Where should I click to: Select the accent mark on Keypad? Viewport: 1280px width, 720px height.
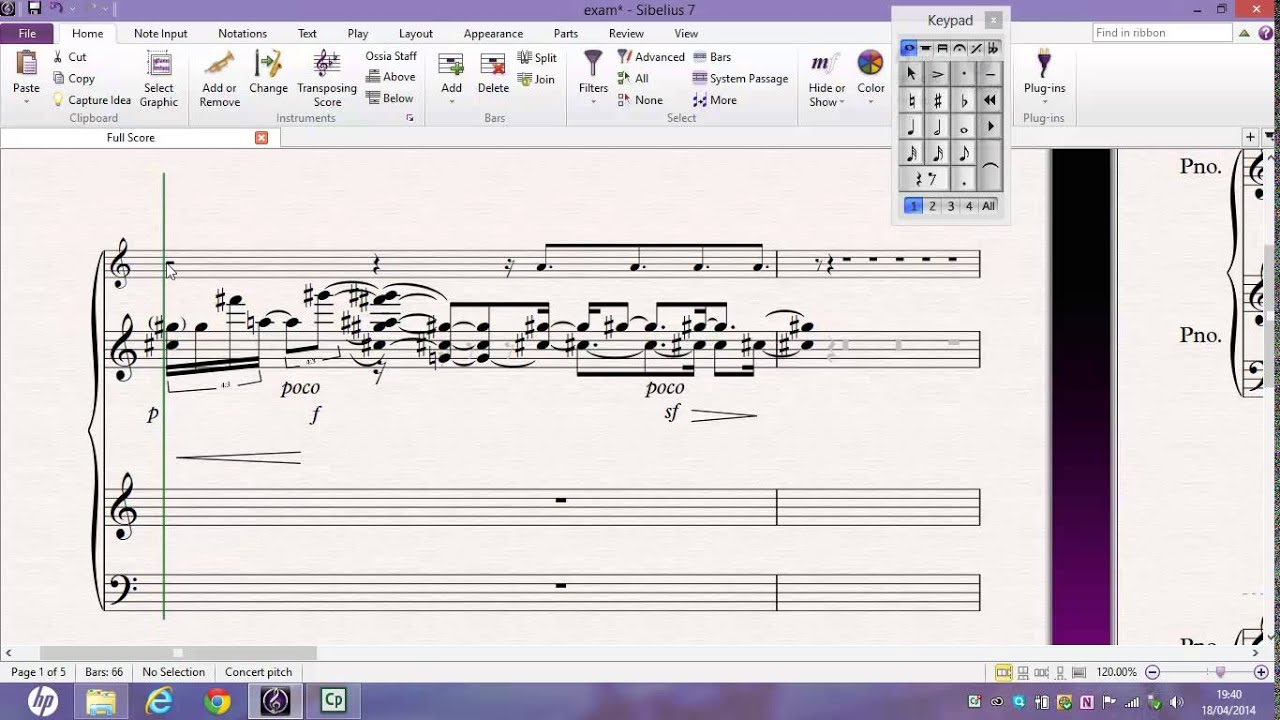[x=938, y=74]
